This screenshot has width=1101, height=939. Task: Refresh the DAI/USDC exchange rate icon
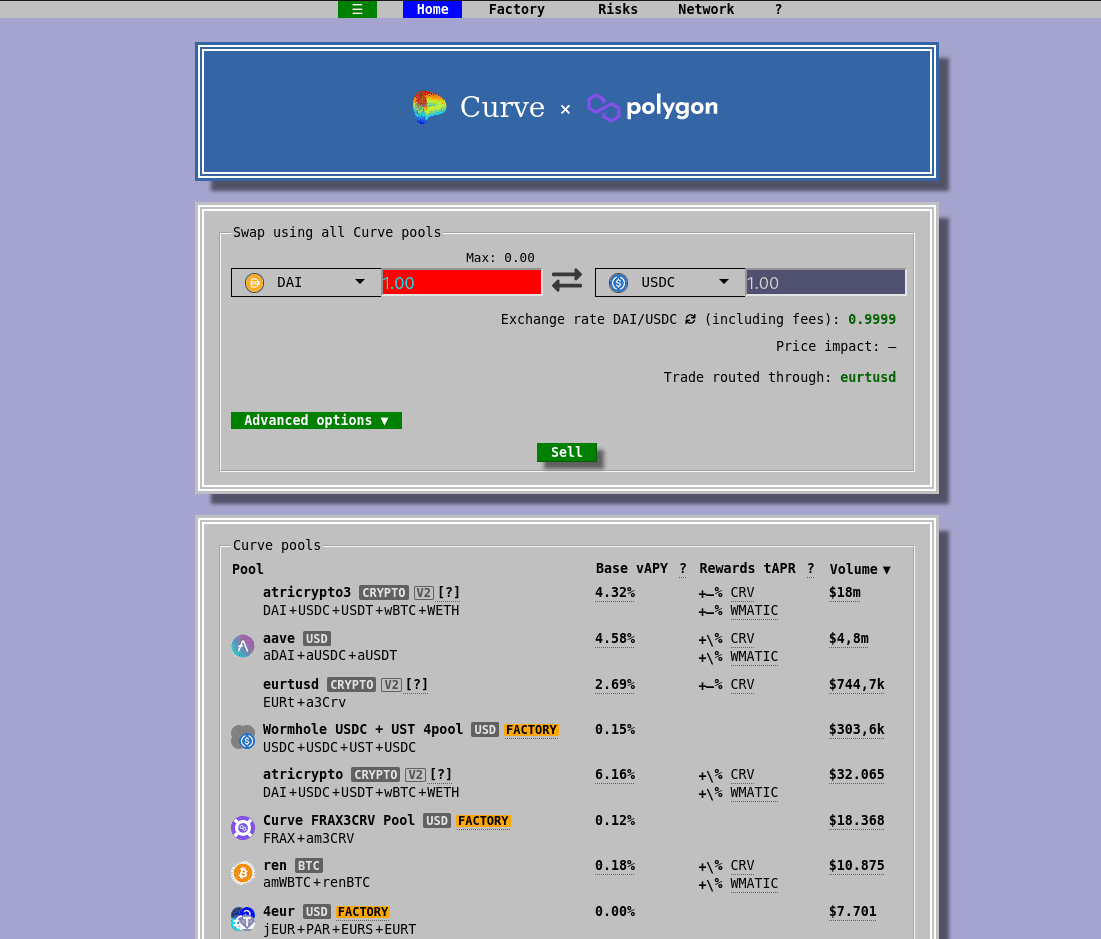(x=690, y=320)
